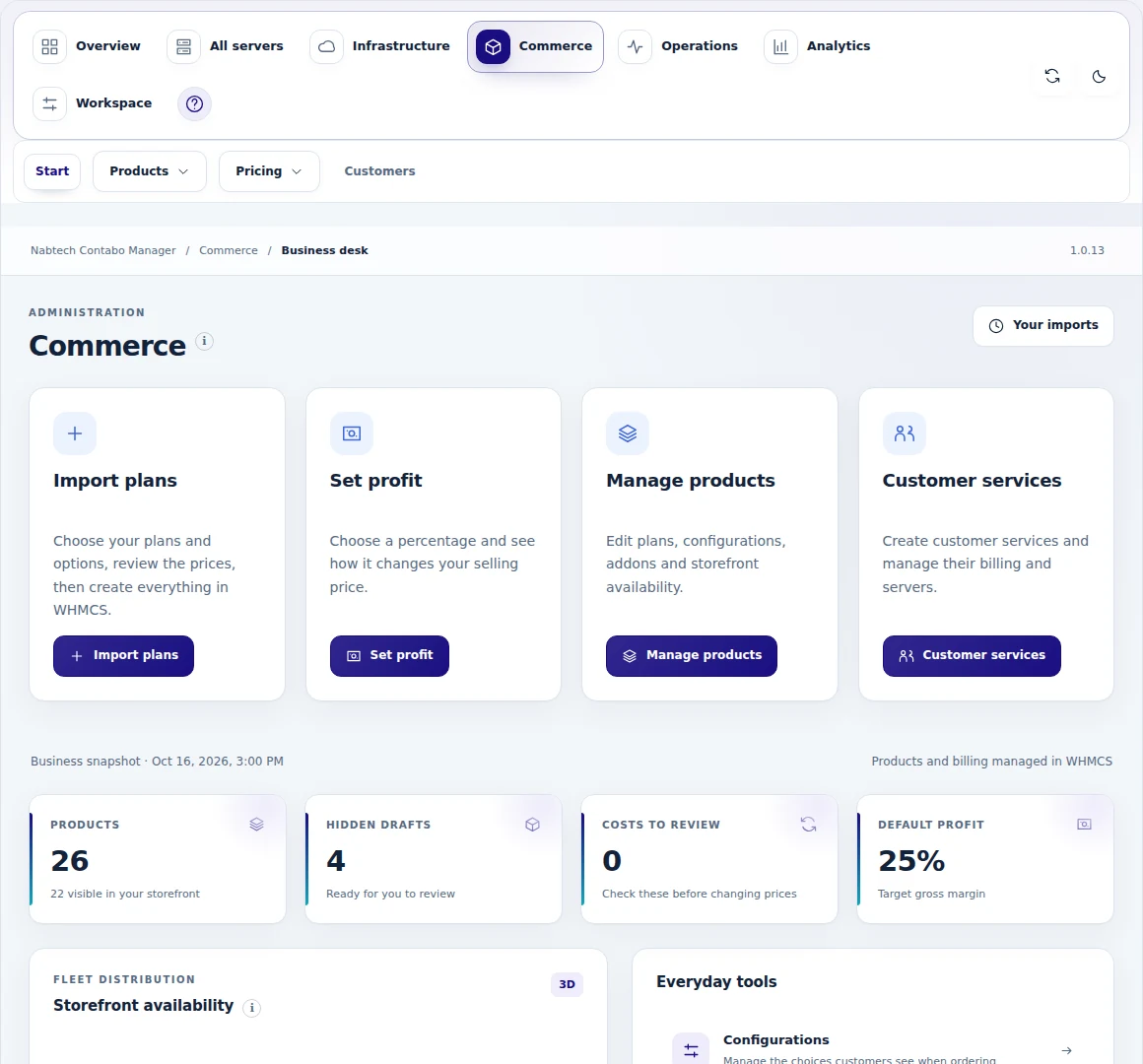Open the help question mark icon
Viewport: 1143px width, 1064px height.
click(x=195, y=103)
